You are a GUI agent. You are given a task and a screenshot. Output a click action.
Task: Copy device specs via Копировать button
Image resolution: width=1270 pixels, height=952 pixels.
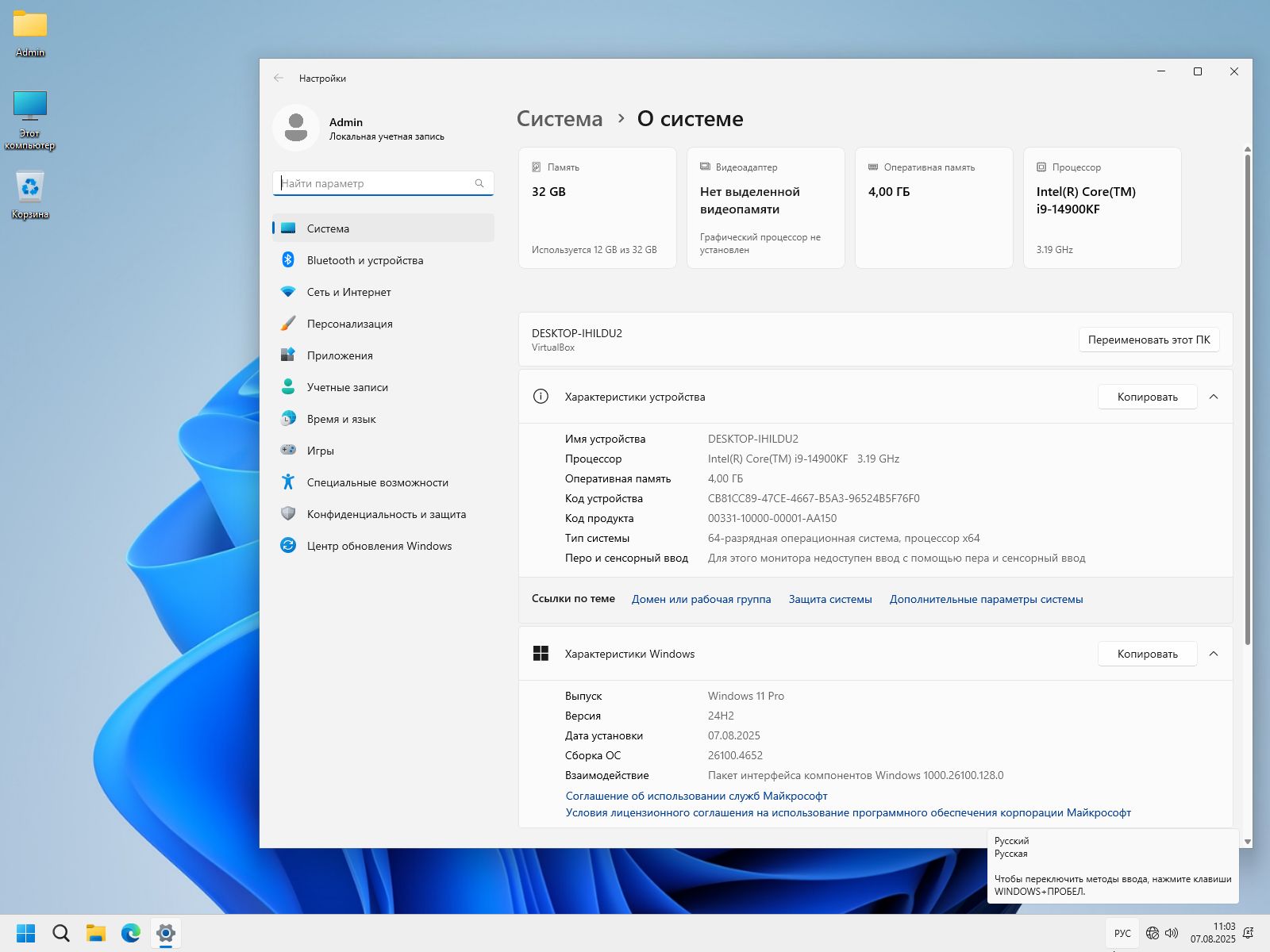(x=1148, y=397)
